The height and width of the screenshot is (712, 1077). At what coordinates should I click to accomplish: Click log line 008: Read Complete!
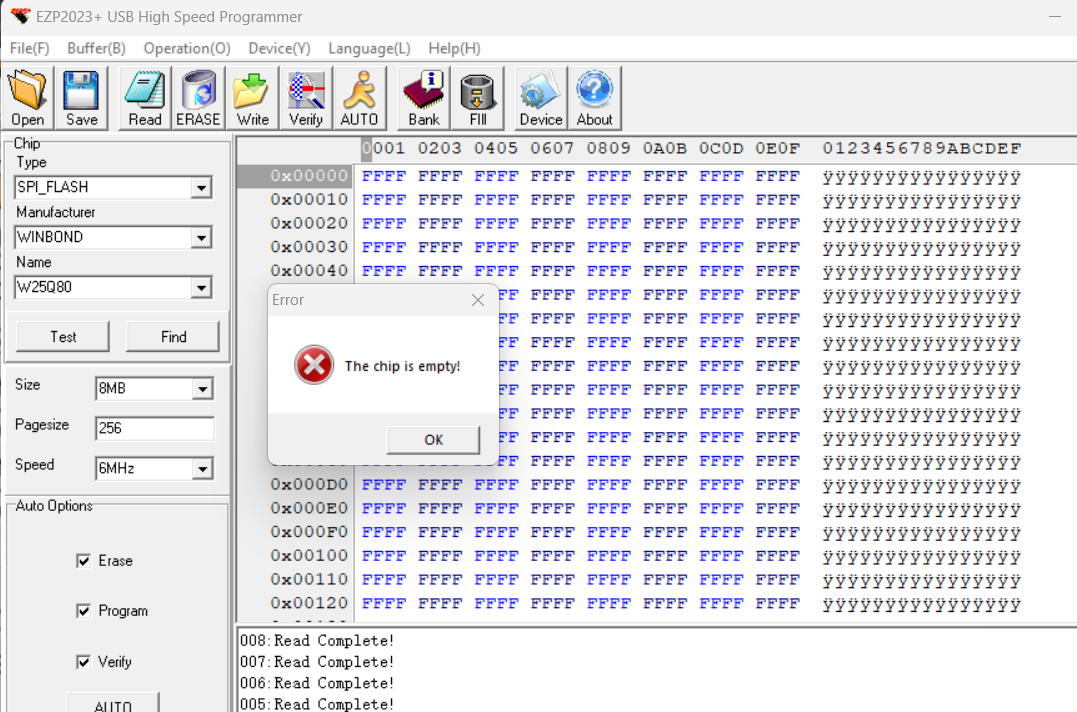coord(317,641)
